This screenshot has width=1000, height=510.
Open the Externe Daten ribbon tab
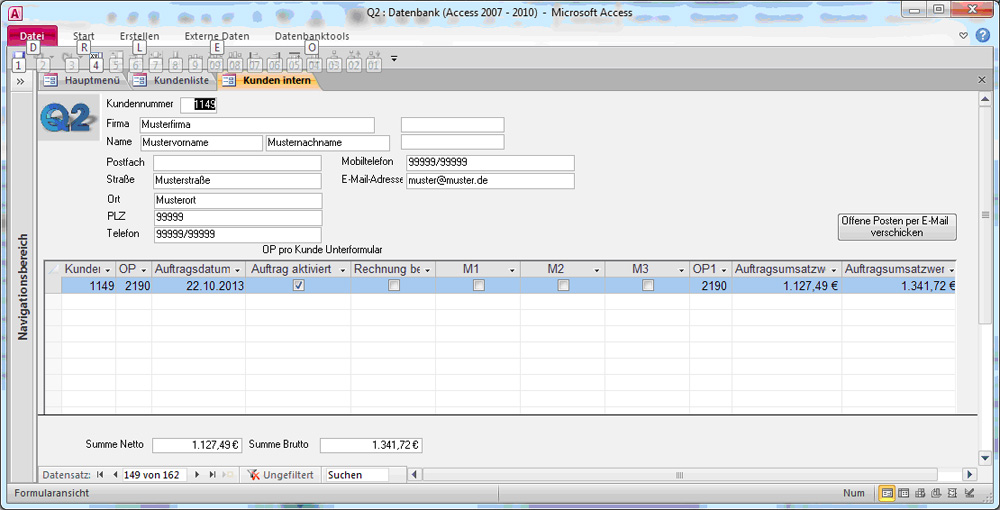[x=217, y=36]
